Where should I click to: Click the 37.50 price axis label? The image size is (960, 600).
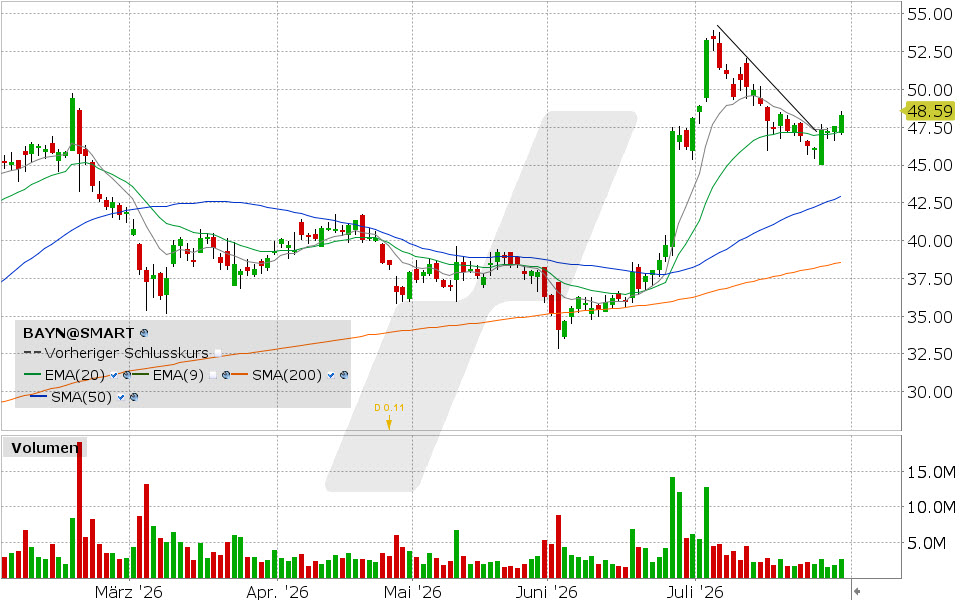pyautogui.click(x=930, y=279)
